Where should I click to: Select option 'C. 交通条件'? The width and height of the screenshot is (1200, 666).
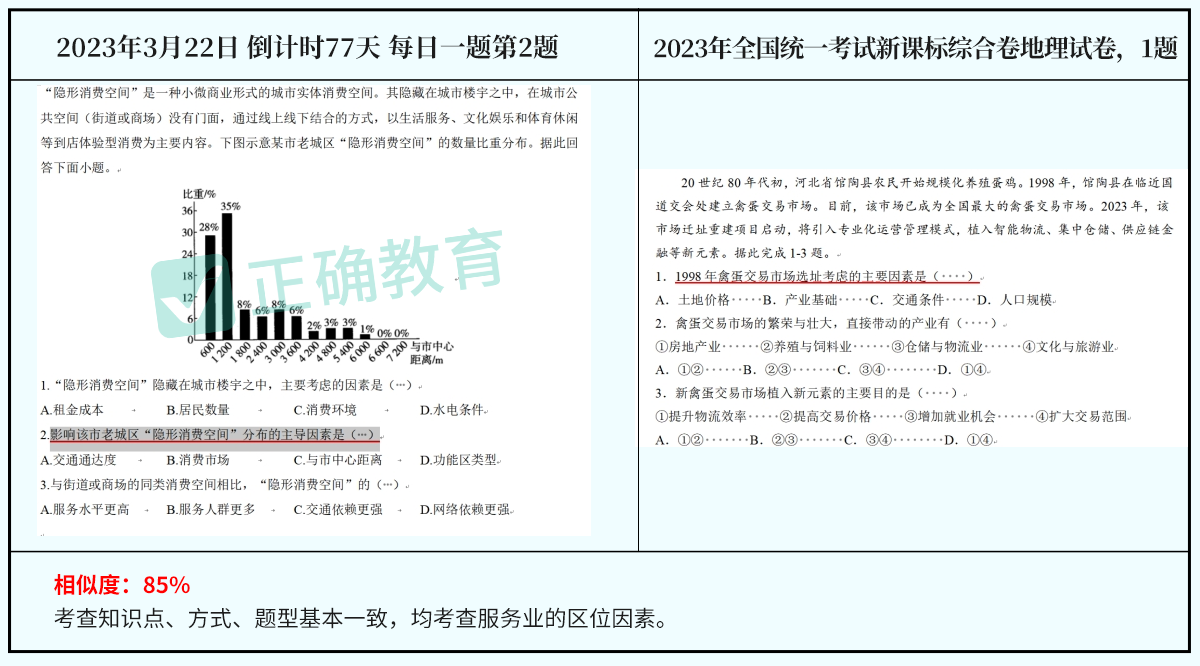907,300
